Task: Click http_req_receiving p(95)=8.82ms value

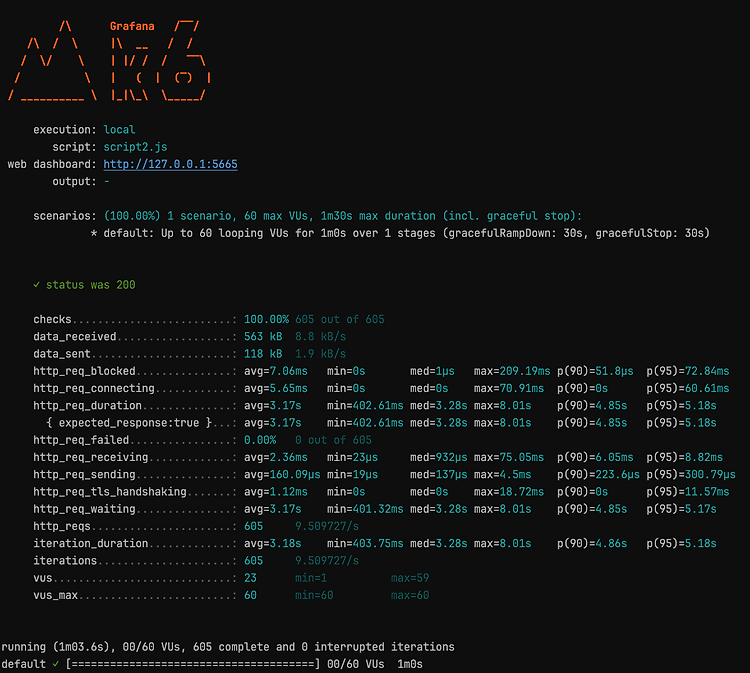Action: pyautogui.click(x=684, y=457)
